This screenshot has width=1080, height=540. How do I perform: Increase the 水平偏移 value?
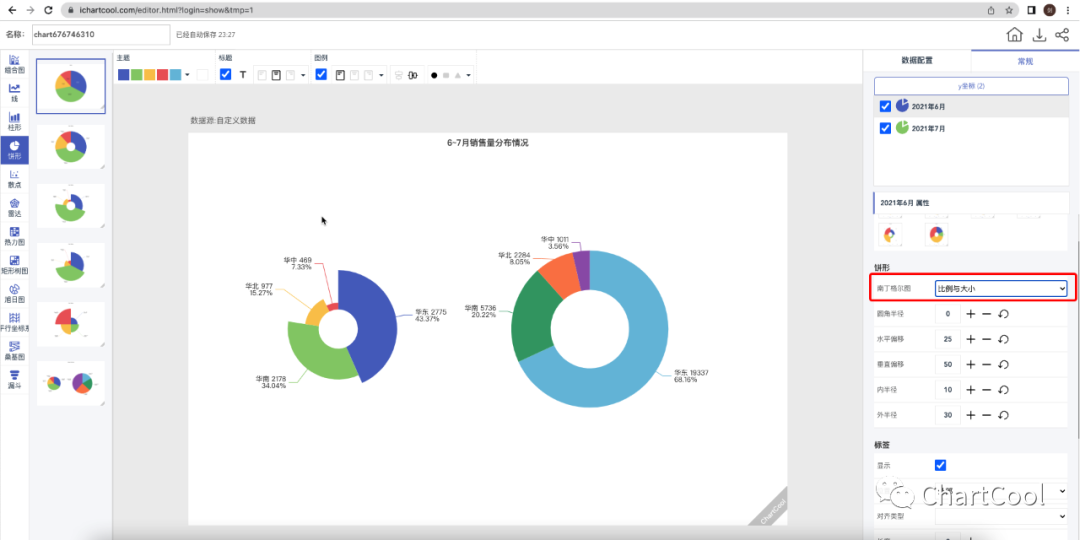tap(970, 339)
